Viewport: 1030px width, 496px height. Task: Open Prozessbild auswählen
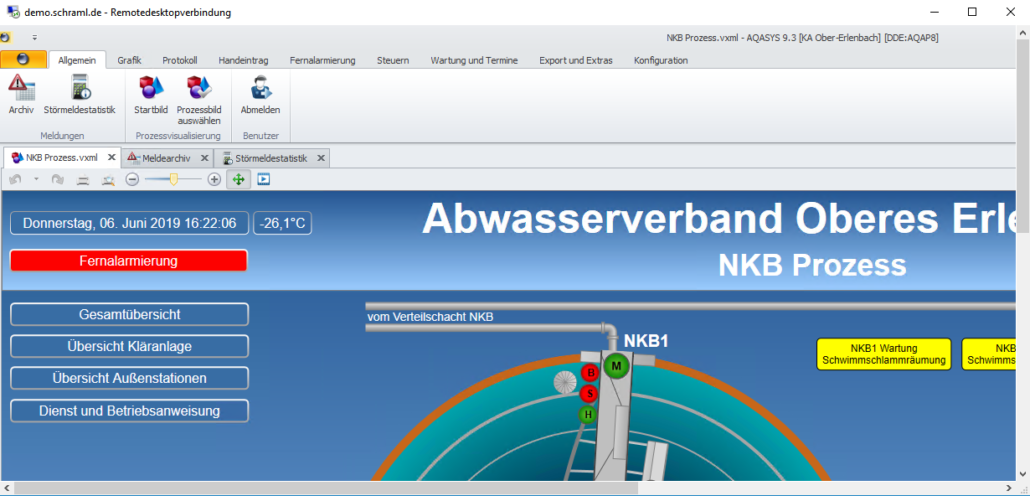point(199,100)
